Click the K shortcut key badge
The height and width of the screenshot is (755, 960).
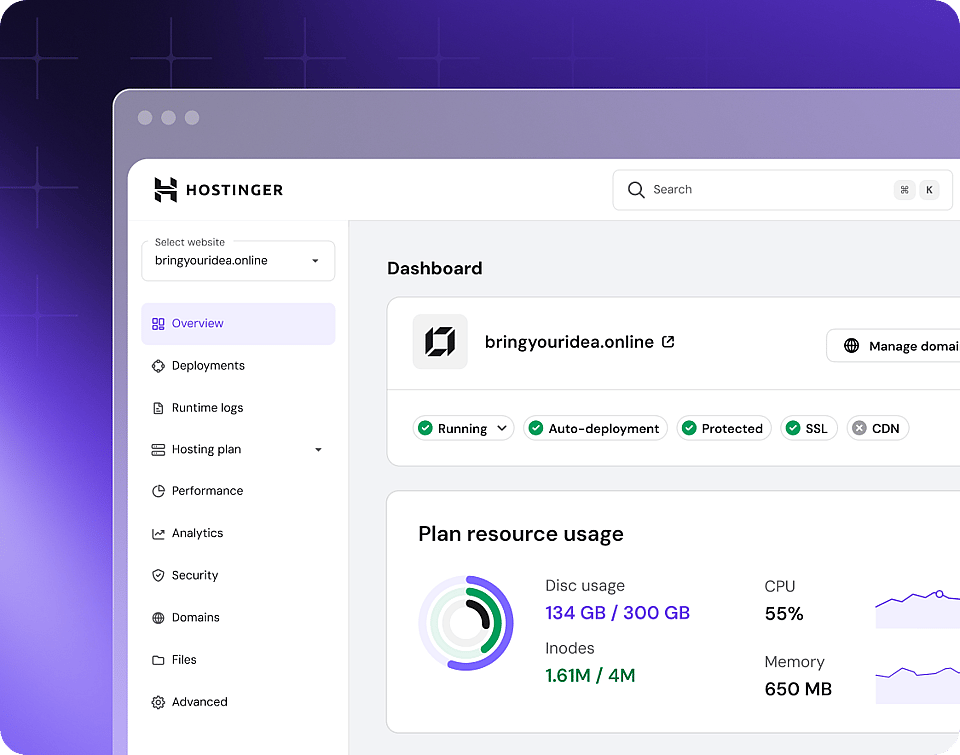point(929,190)
